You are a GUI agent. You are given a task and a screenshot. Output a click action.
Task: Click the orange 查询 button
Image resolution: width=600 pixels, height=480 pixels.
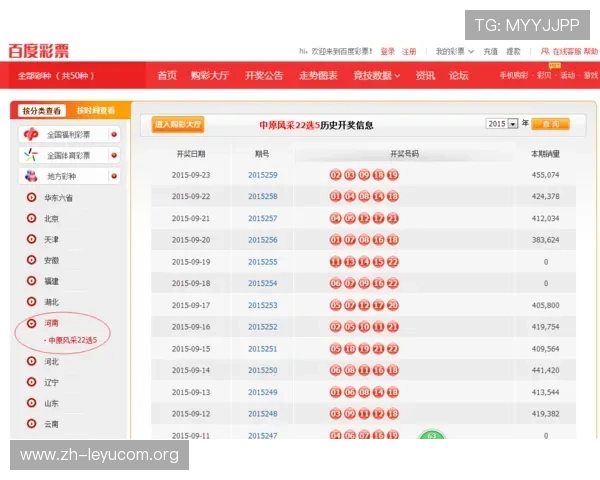point(551,124)
